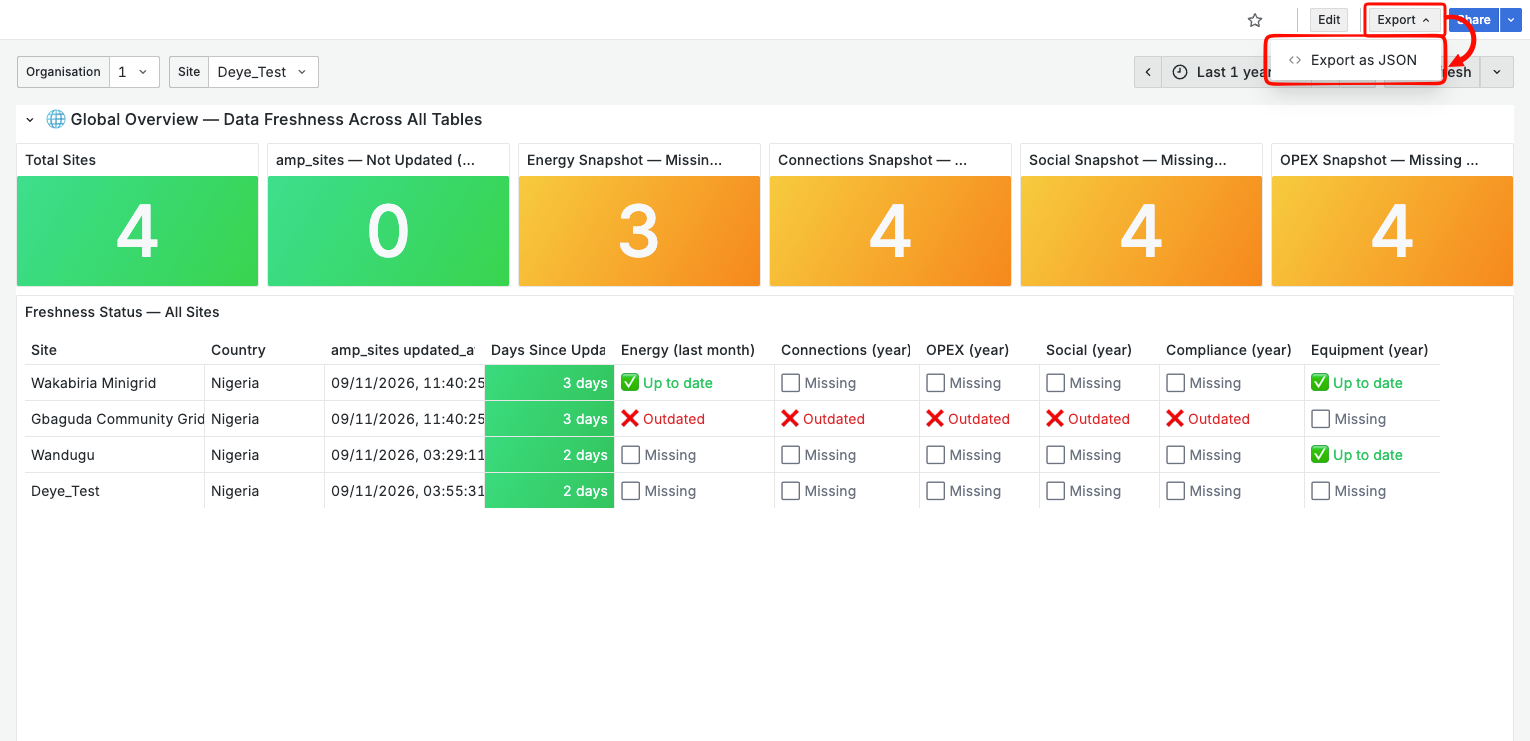Sort table by Country column header
Image resolution: width=1530 pixels, height=741 pixels.
(x=238, y=350)
